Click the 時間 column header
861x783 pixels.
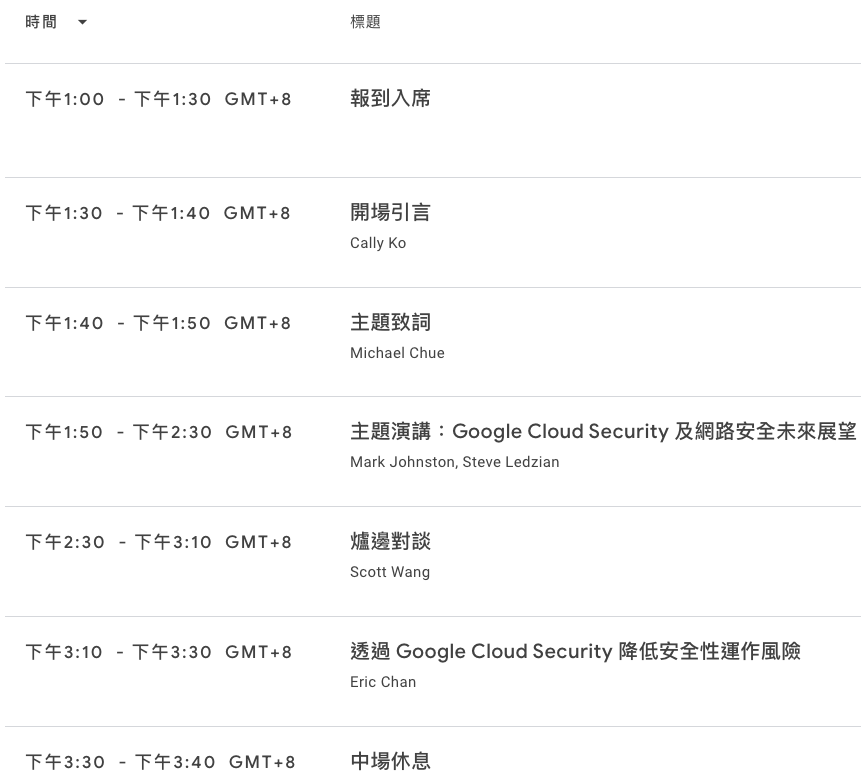[x=41, y=22]
